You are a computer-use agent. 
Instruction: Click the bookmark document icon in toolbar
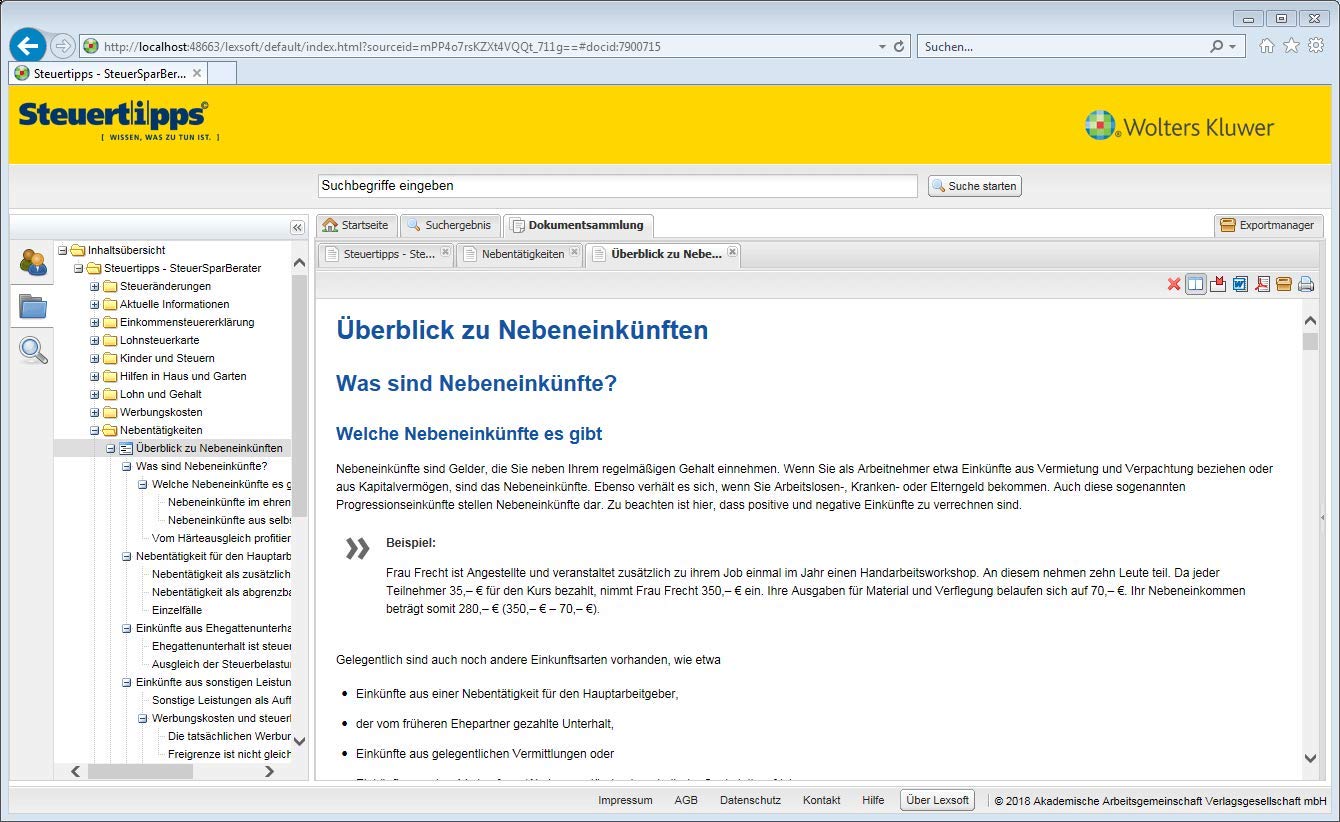click(x=1218, y=285)
